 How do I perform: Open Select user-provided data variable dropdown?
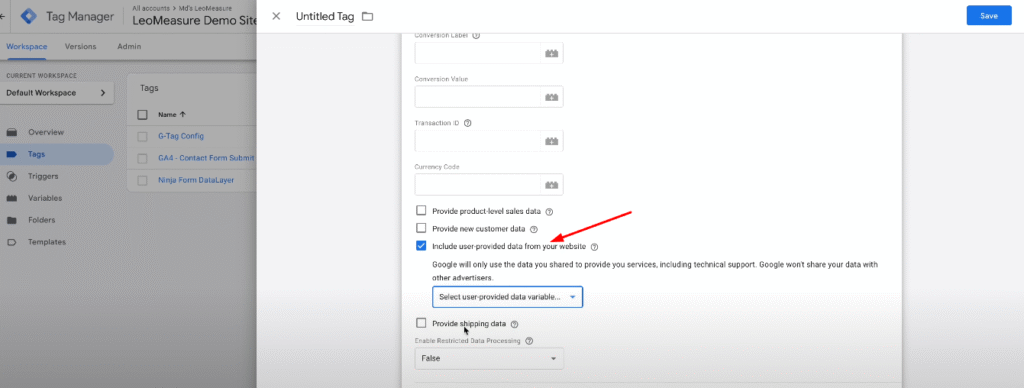point(507,297)
